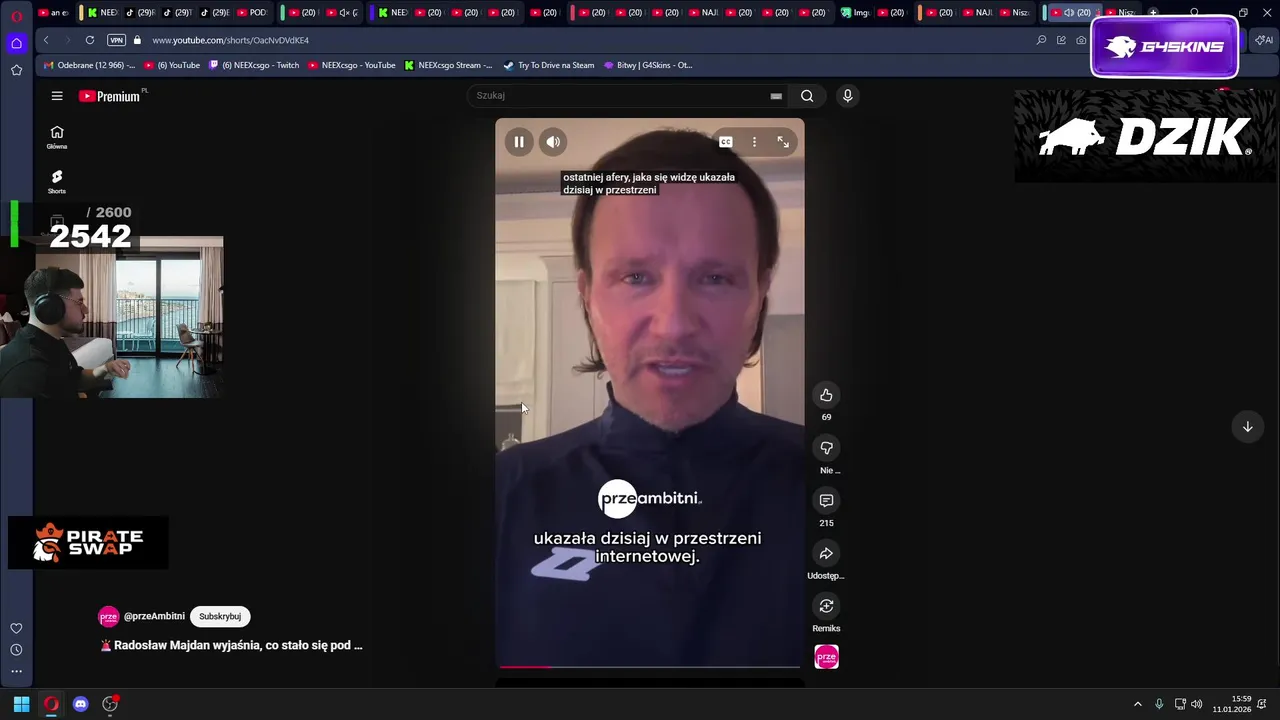Go to YouTube Premium home logo
Viewport: 1280px width, 720px height.
[109, 96]
